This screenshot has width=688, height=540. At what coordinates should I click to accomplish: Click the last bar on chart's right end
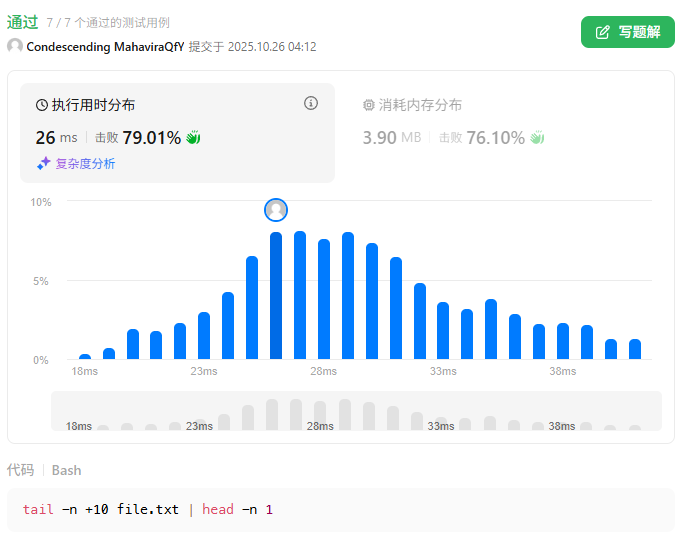[x=635, y=349]
